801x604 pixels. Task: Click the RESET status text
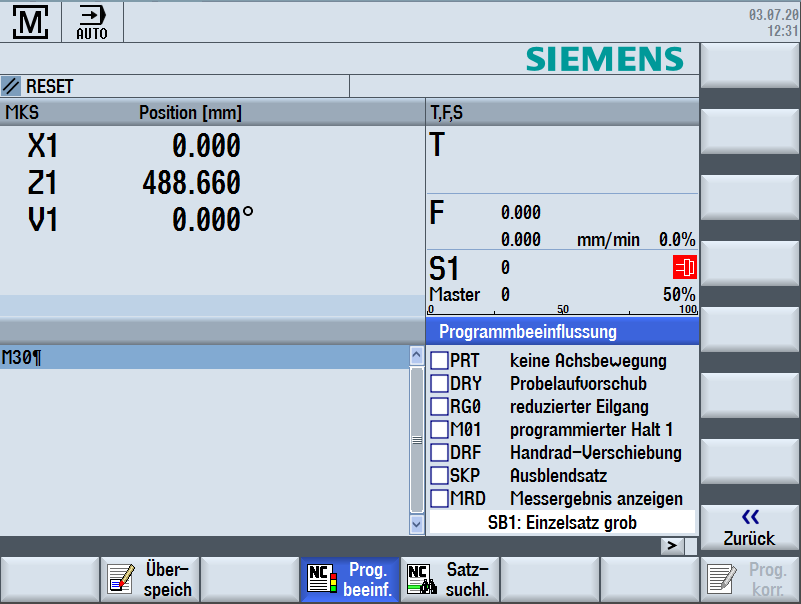[x=50, y=86]
